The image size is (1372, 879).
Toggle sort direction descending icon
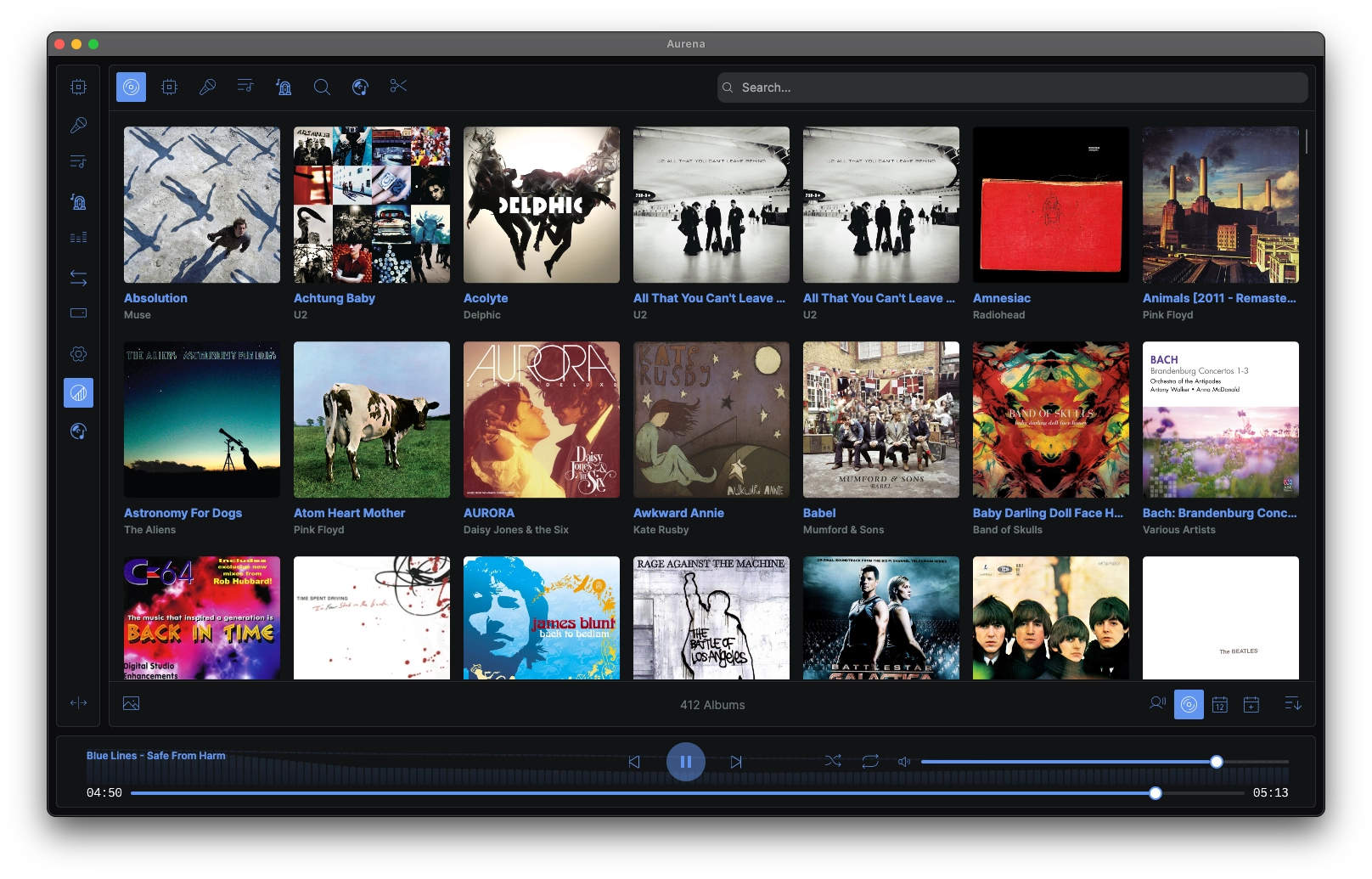coord(1293,704)
